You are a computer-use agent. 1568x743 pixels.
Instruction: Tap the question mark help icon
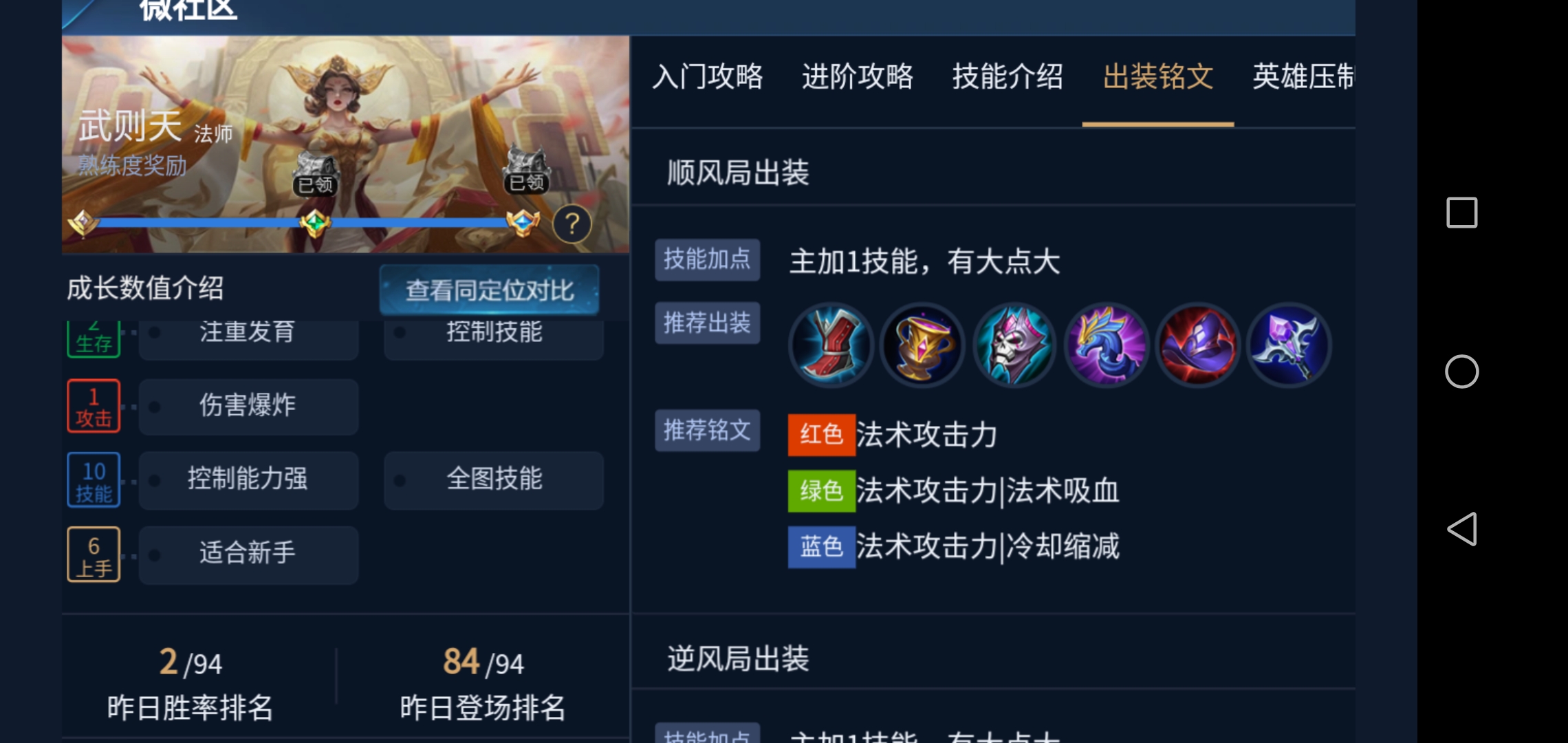pyautogui.click(x=572, y=224)
